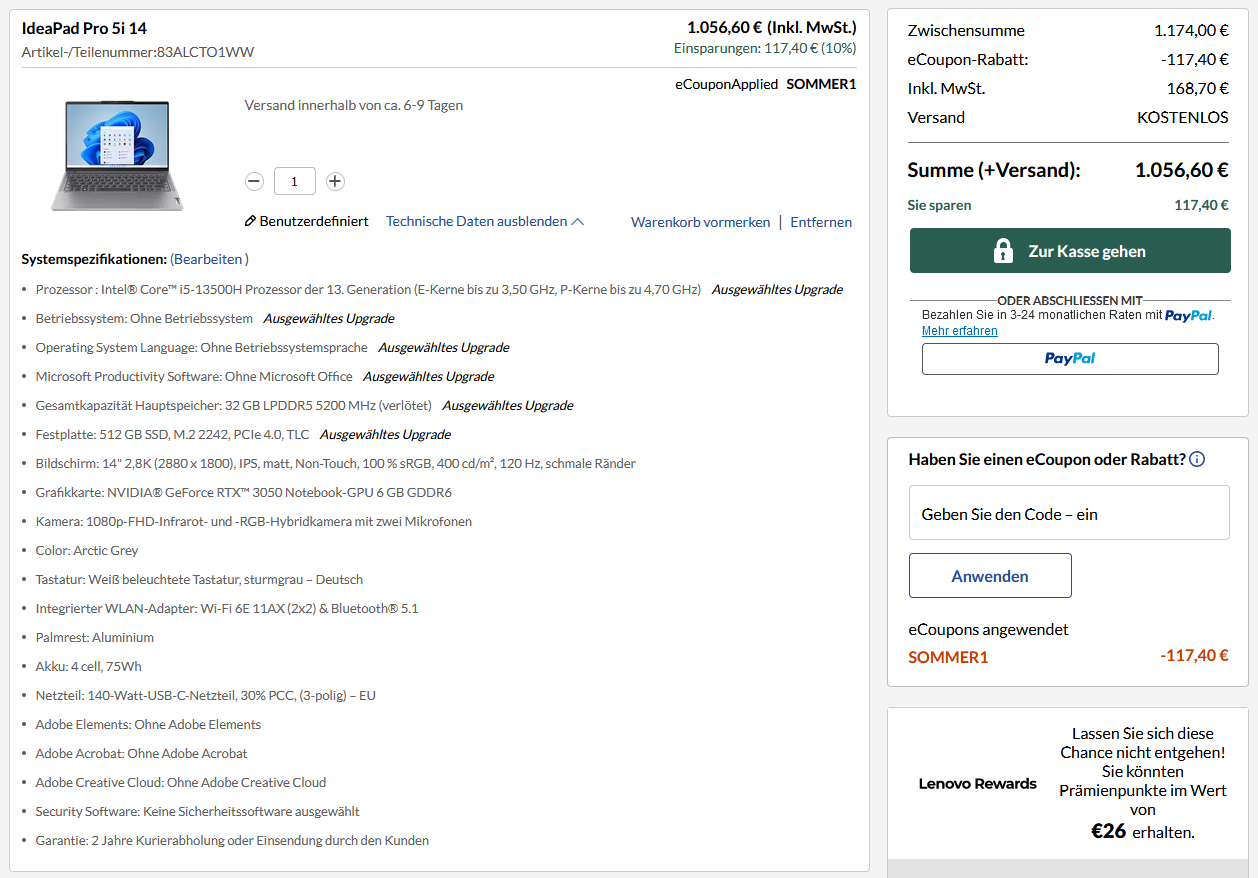
Task: Click the coupon code entry field
Action: pos(1068,512)
